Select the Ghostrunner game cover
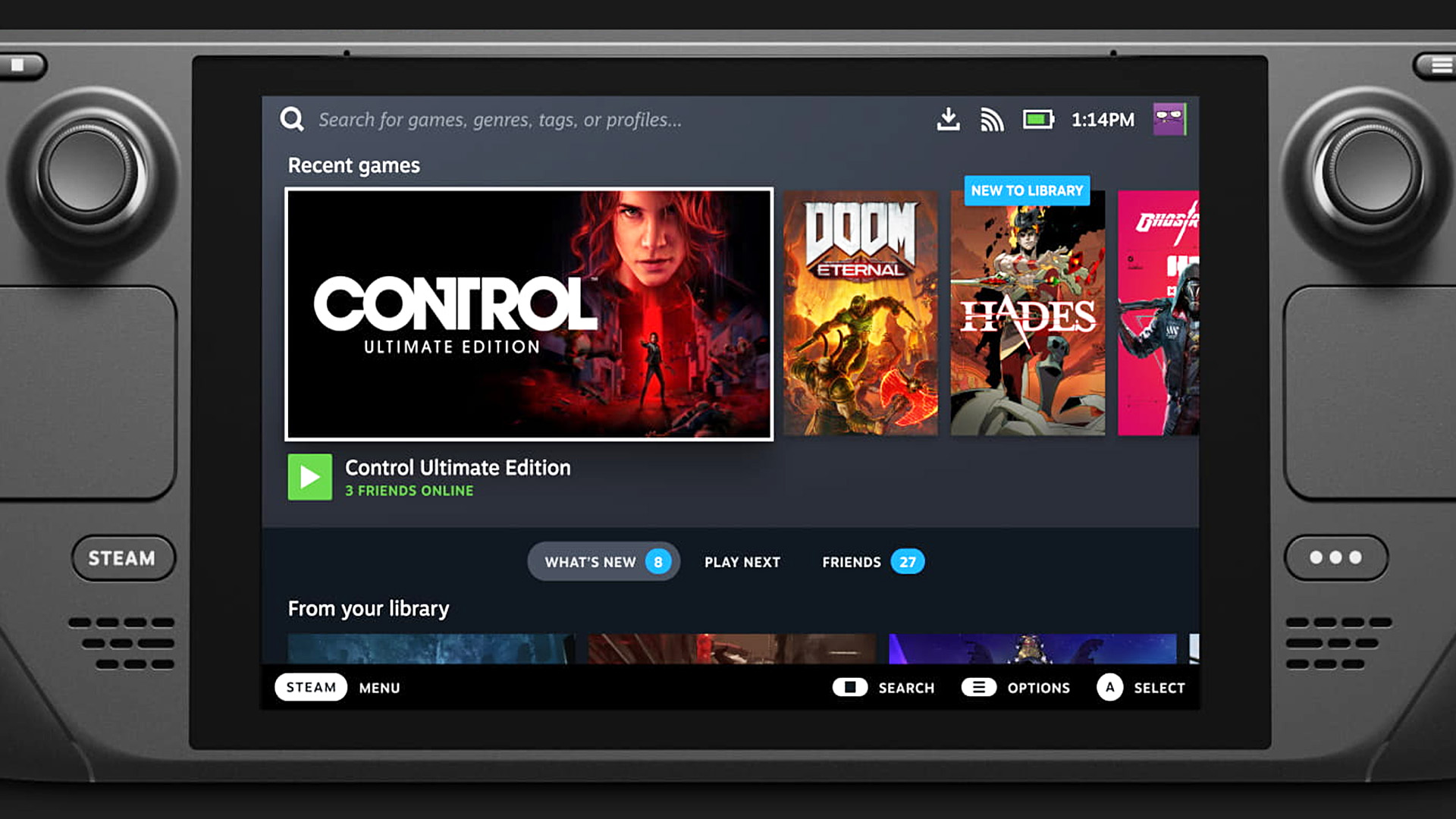The height and width of the screenshot is (819, 1456). [x=1158, y=313]
